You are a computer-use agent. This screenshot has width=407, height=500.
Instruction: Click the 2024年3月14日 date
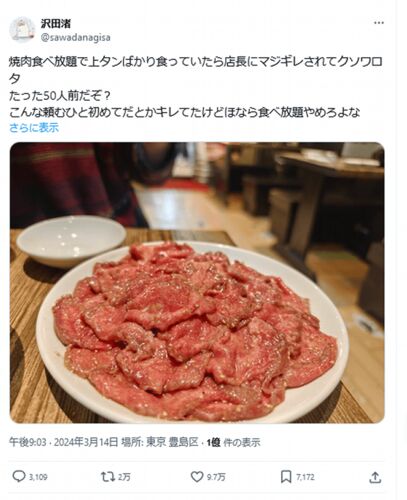(x=86, y=442)
